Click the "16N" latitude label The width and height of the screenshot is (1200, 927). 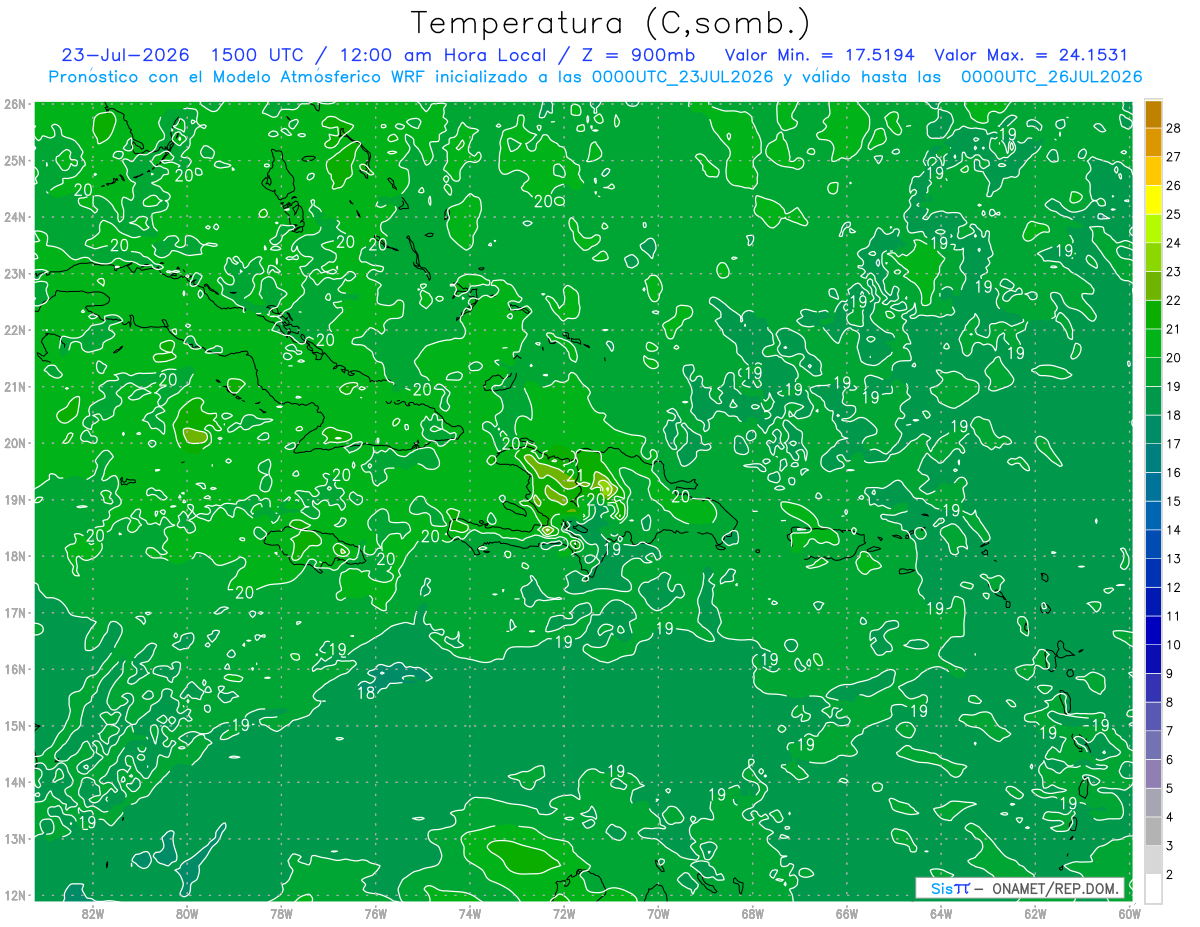15,669
